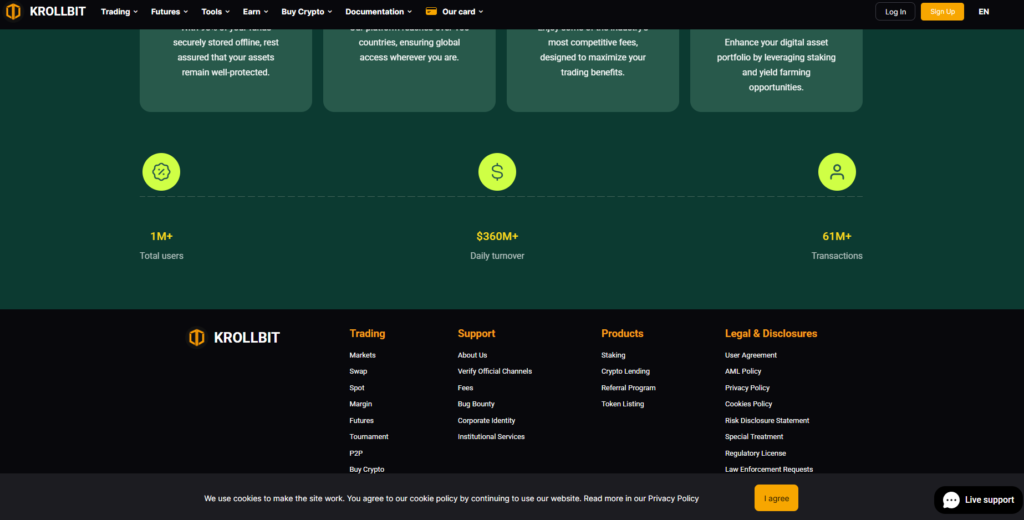Open Law Enforcement Requests link
Image resolution: width=1024 pixels, height=520 pixels.
(x=769, y=469)
